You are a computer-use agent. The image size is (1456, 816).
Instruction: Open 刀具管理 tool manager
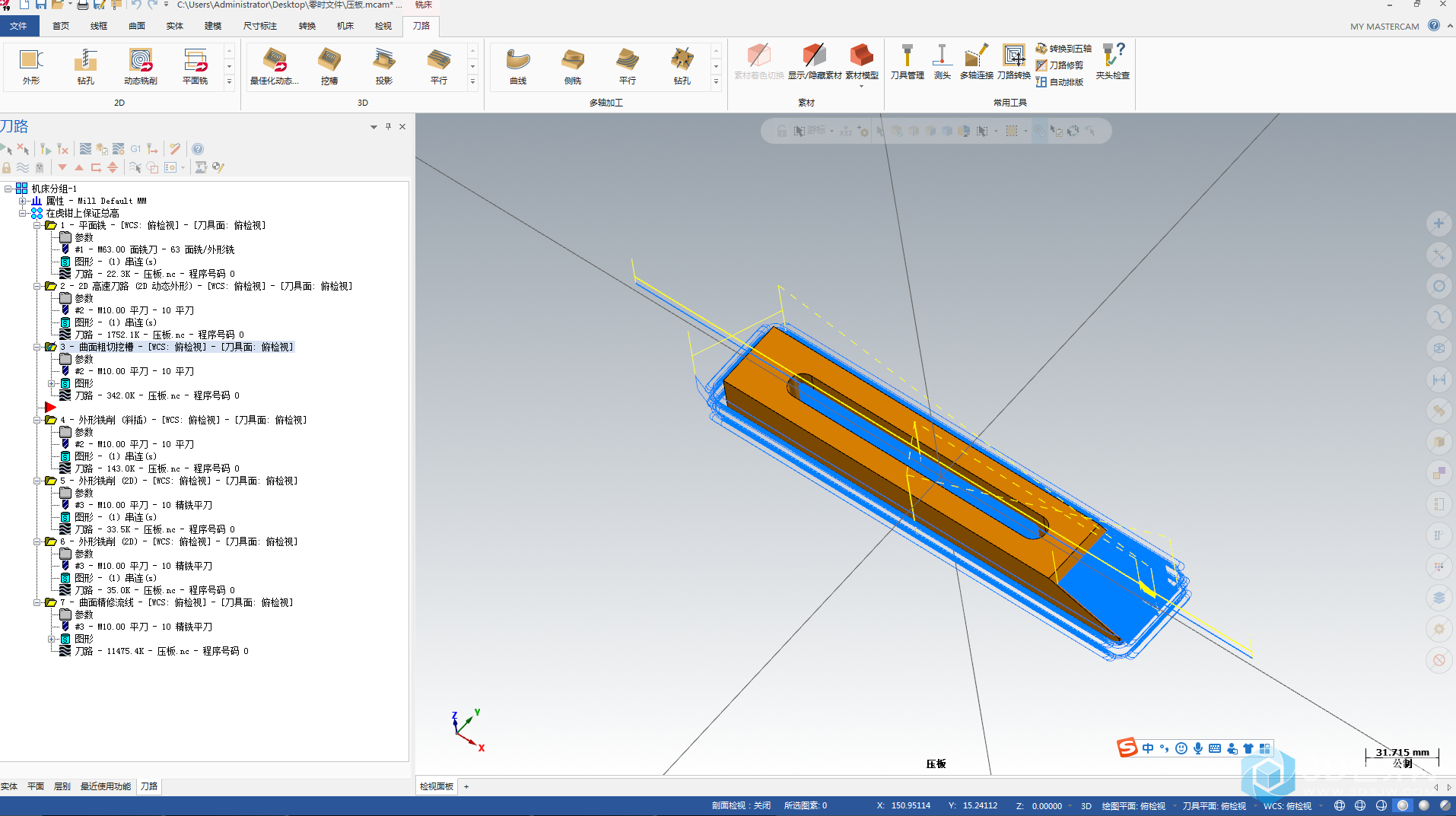point(907,62)
